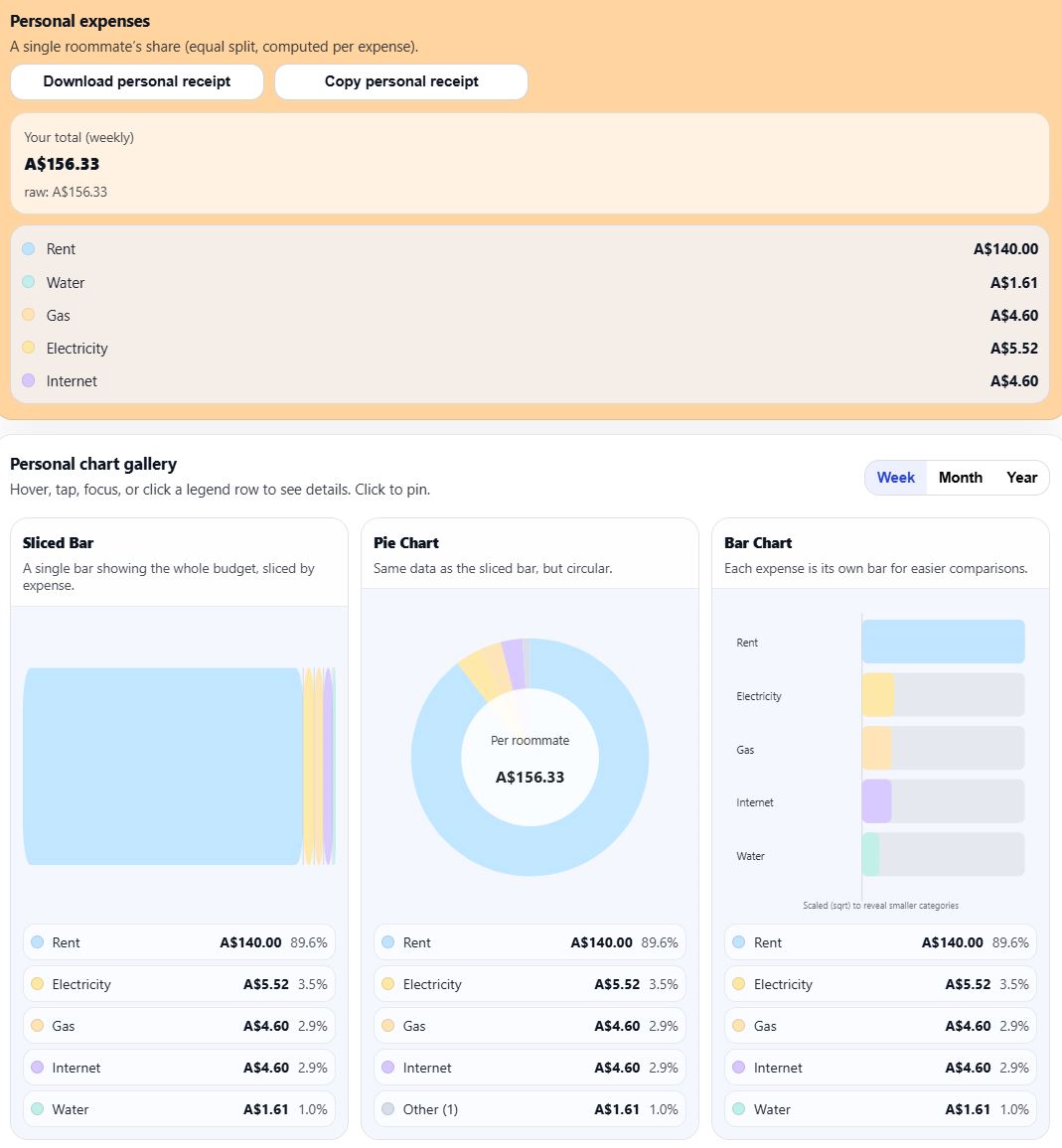Viewport: 1062px width, 1148px height.
Task: Click the Internet color dot in the summary list
Action: click(30, 380)
